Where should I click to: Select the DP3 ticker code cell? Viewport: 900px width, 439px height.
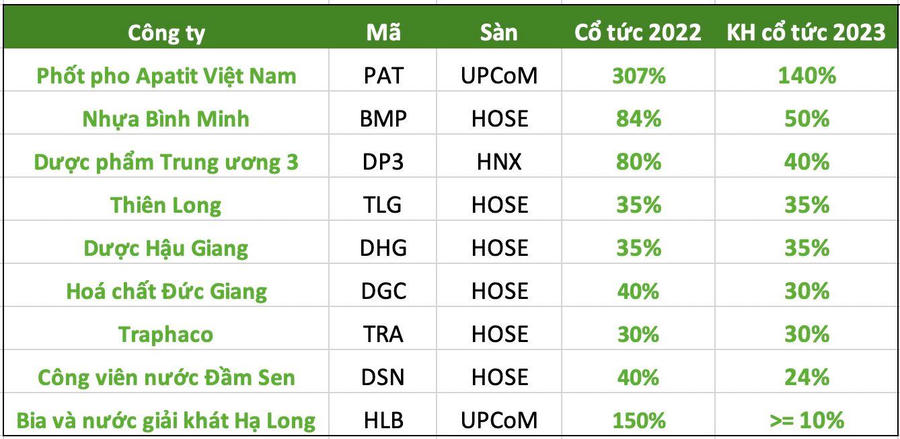click(383, 161)
